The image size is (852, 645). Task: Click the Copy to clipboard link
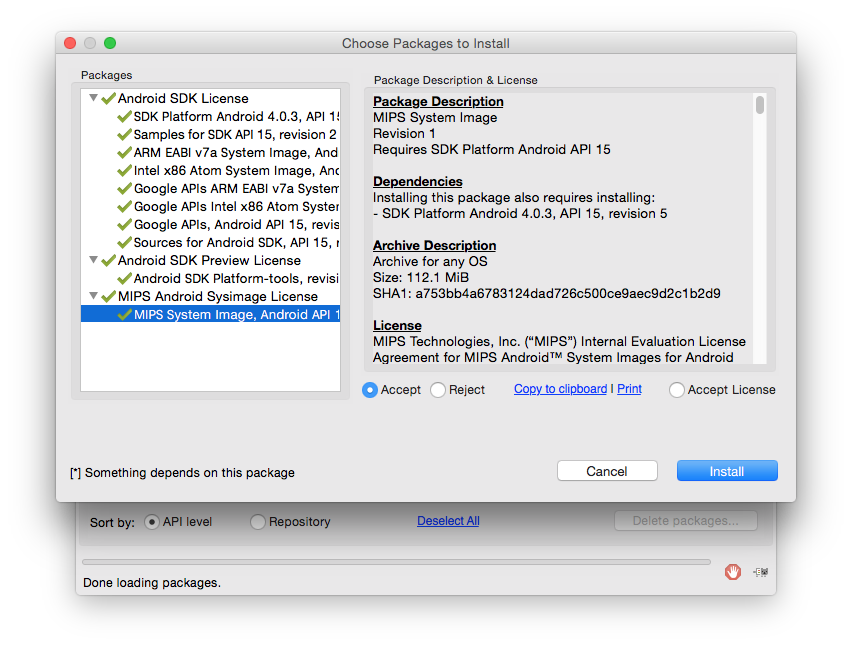click(x=560, y=389)
